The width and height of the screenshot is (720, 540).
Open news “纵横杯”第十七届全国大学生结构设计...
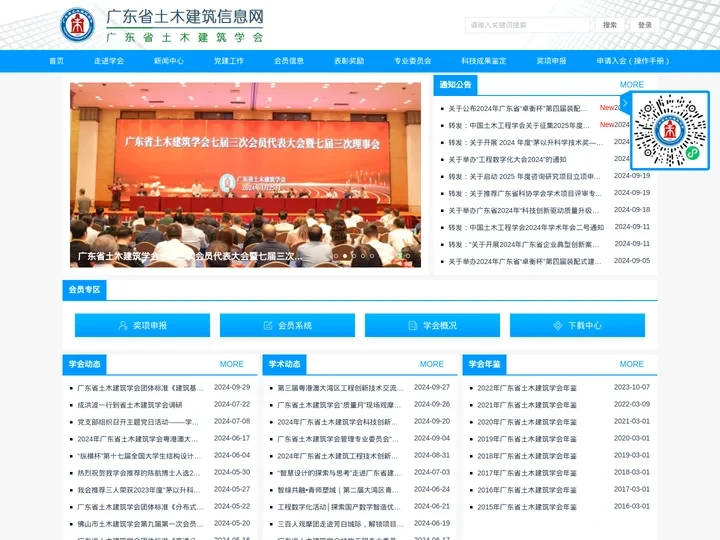tap(139, 456)
